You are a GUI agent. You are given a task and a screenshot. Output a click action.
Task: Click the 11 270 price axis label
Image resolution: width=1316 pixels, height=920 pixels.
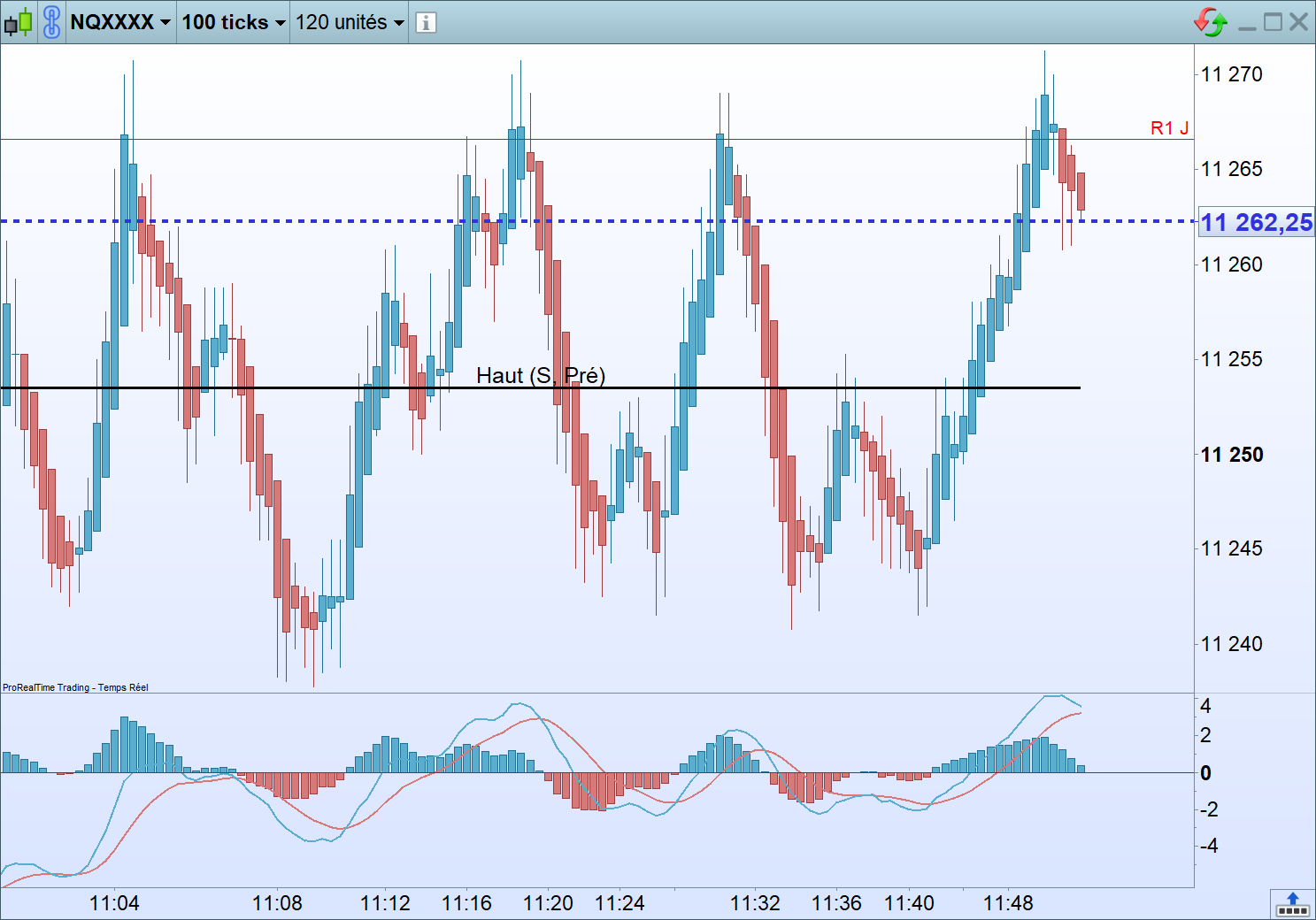(1232, 74)
